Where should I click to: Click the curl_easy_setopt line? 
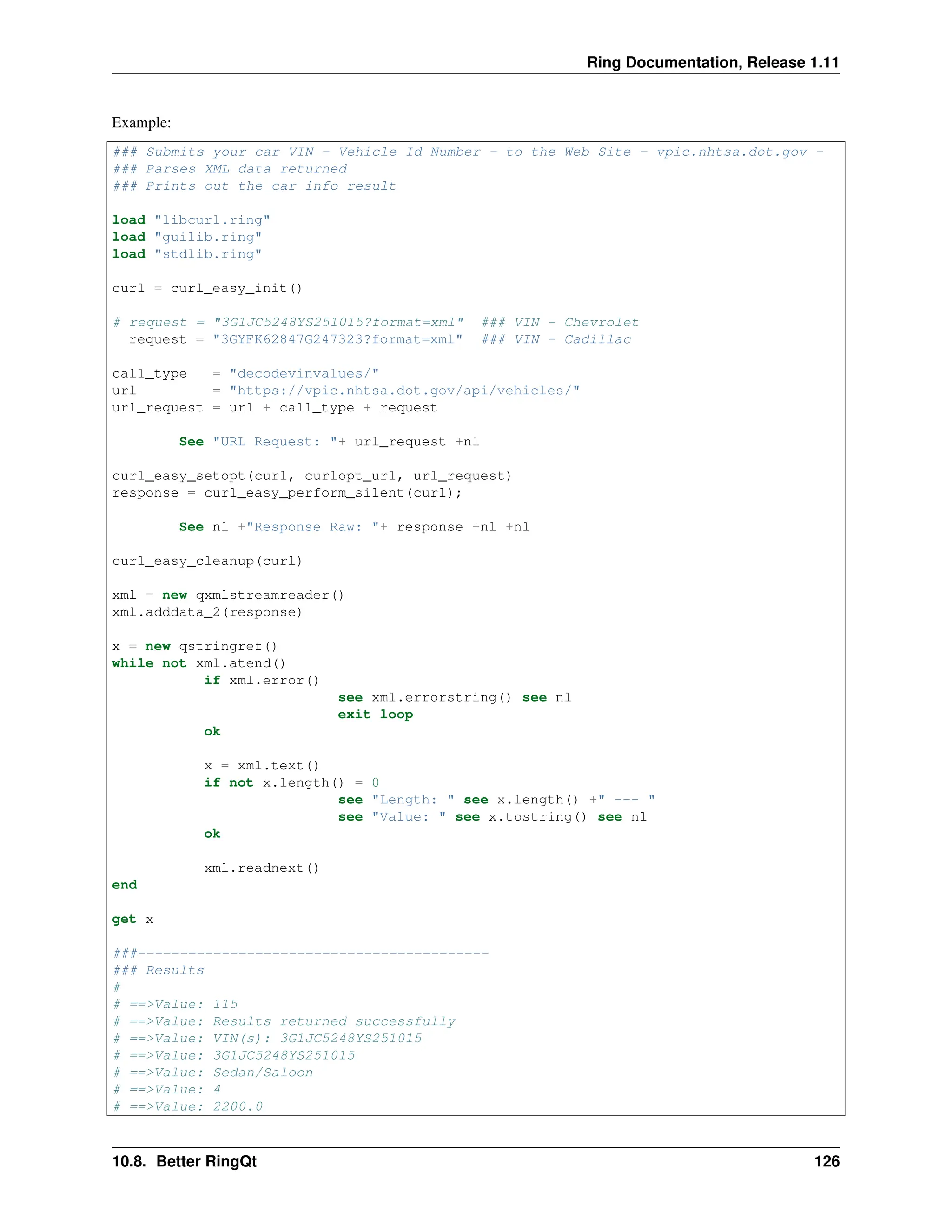(x=311, y=476)
